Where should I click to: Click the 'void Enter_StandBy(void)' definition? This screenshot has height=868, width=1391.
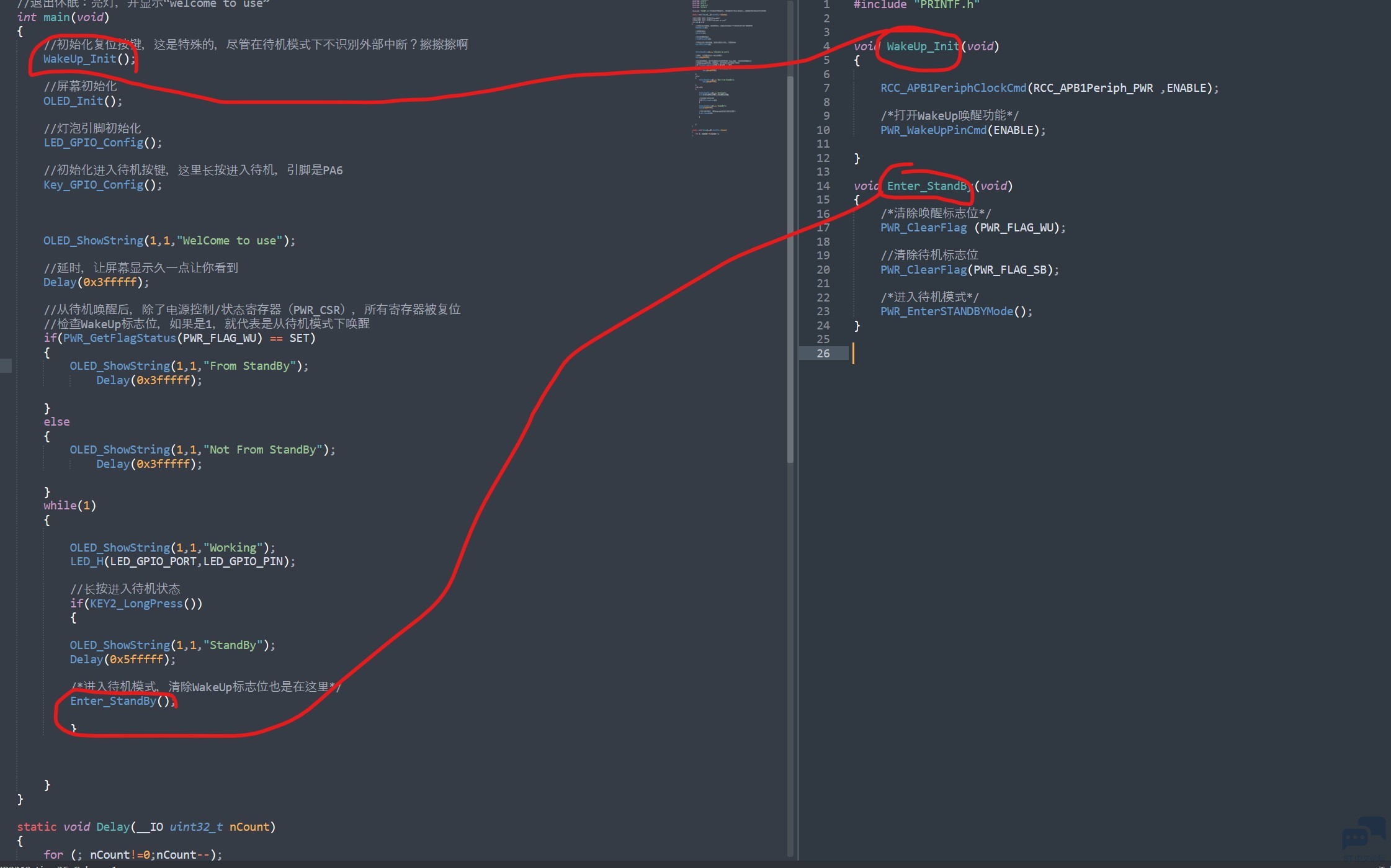coord(933,186)
